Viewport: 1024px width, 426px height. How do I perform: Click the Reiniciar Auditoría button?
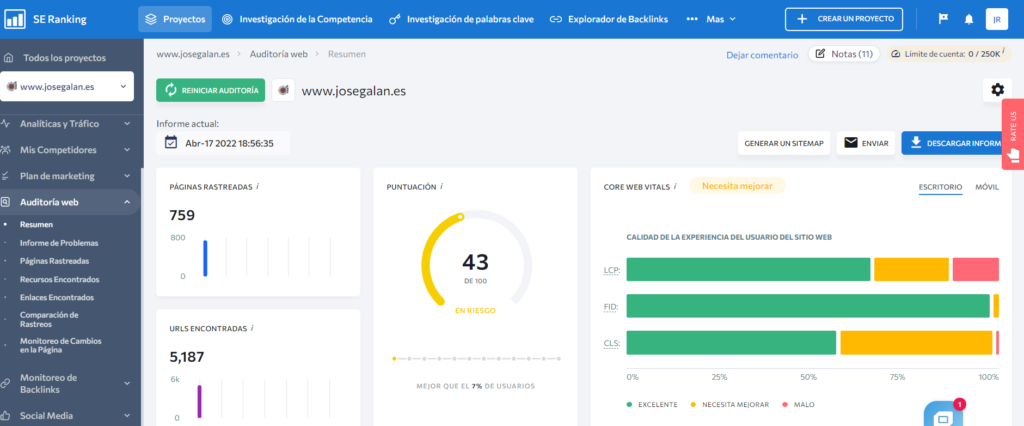[210, 90]
